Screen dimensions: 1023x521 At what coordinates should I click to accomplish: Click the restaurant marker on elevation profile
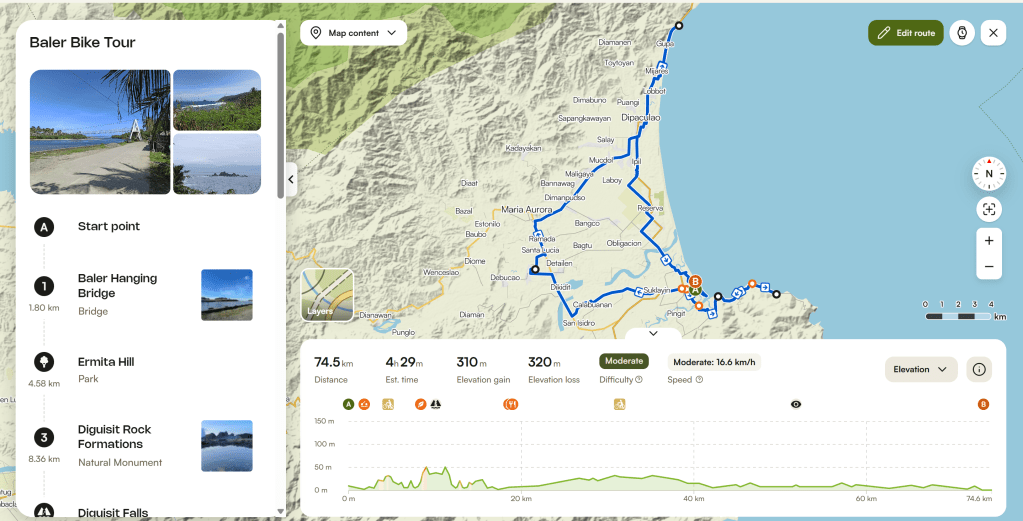[510, 405]
